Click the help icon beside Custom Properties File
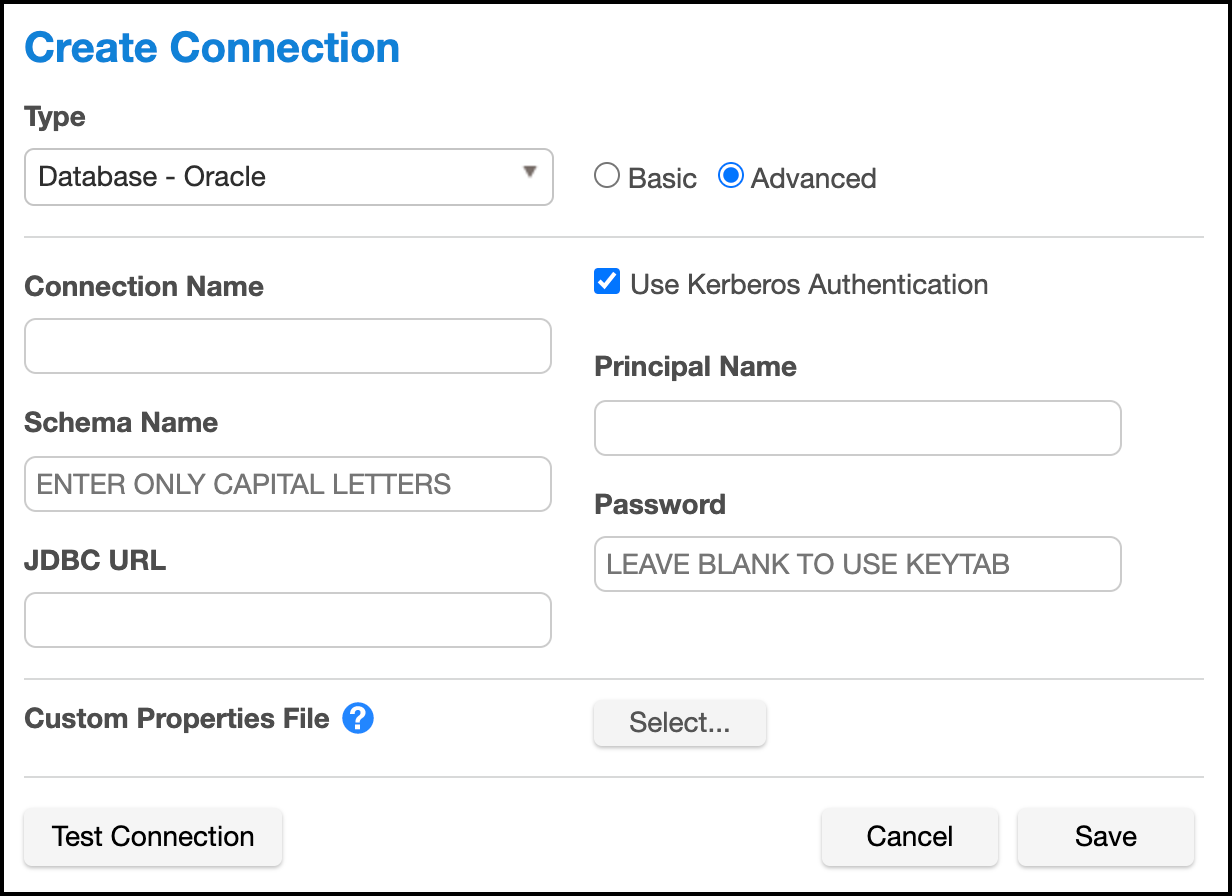 point(358,718)
